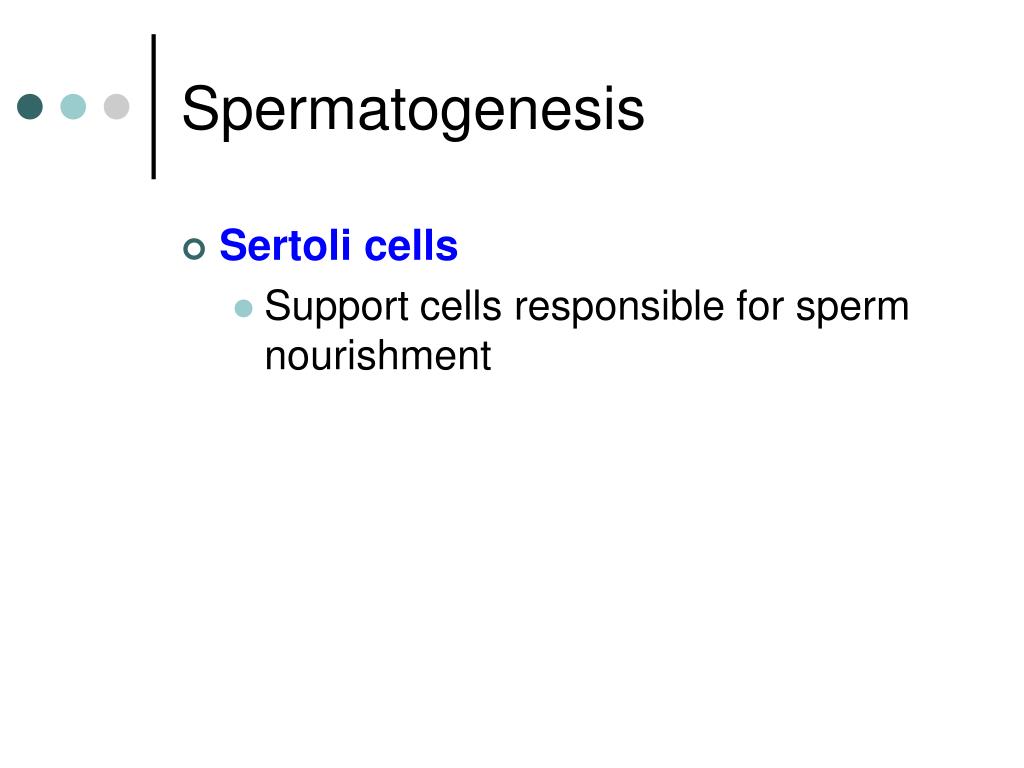
Task: Click the blue word cells in heading
Action: 411,245
